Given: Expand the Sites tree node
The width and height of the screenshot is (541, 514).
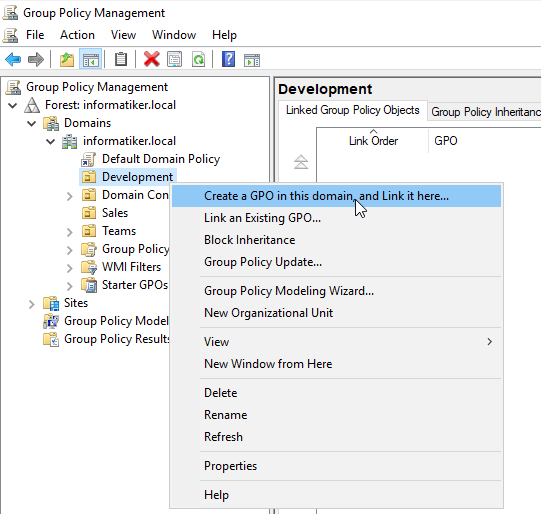Looking at the screenshot, I should pyautogui.click(x=32, y=304).
